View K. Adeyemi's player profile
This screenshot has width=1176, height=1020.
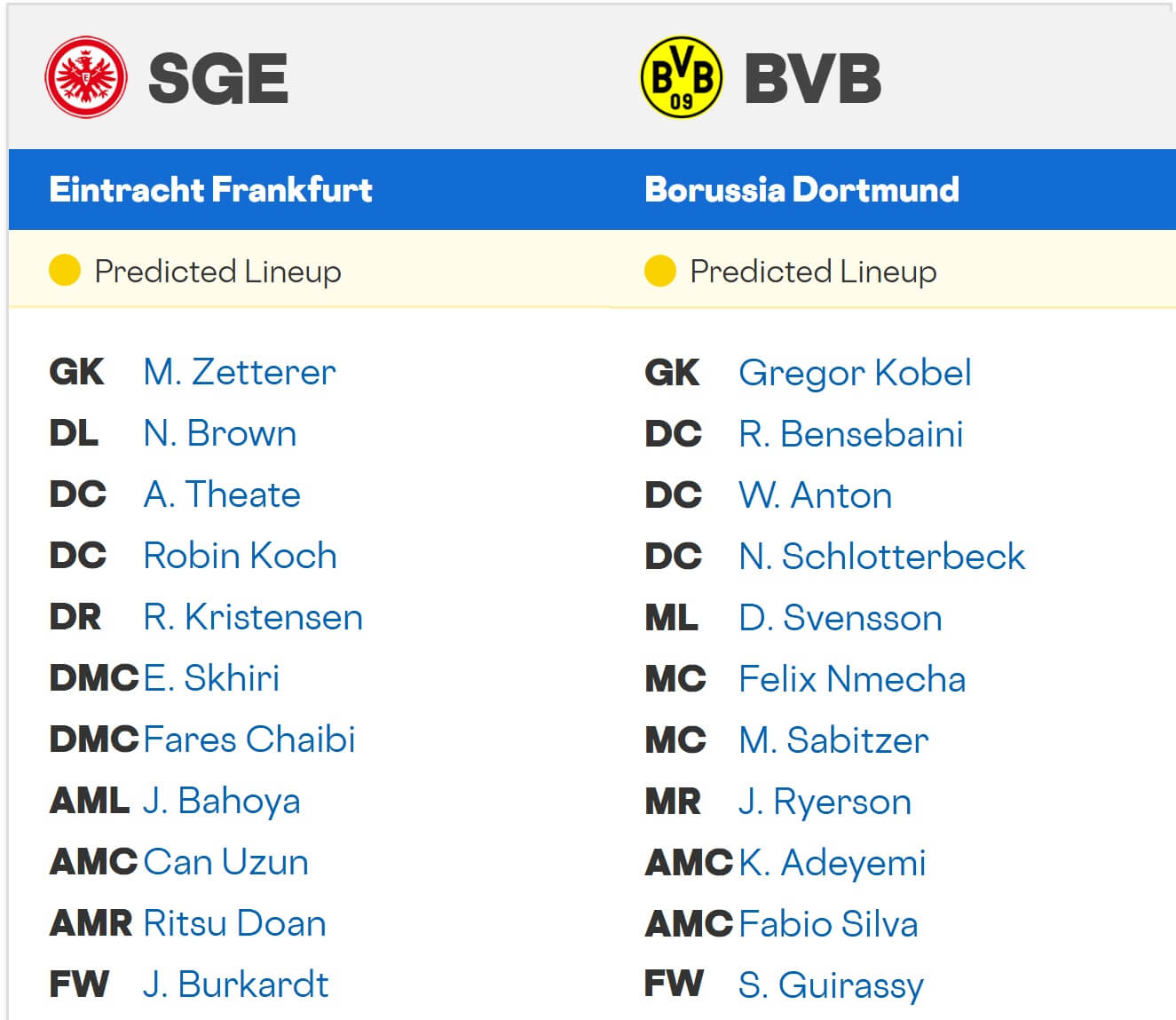pyautogui.click(x=833, y=863)
